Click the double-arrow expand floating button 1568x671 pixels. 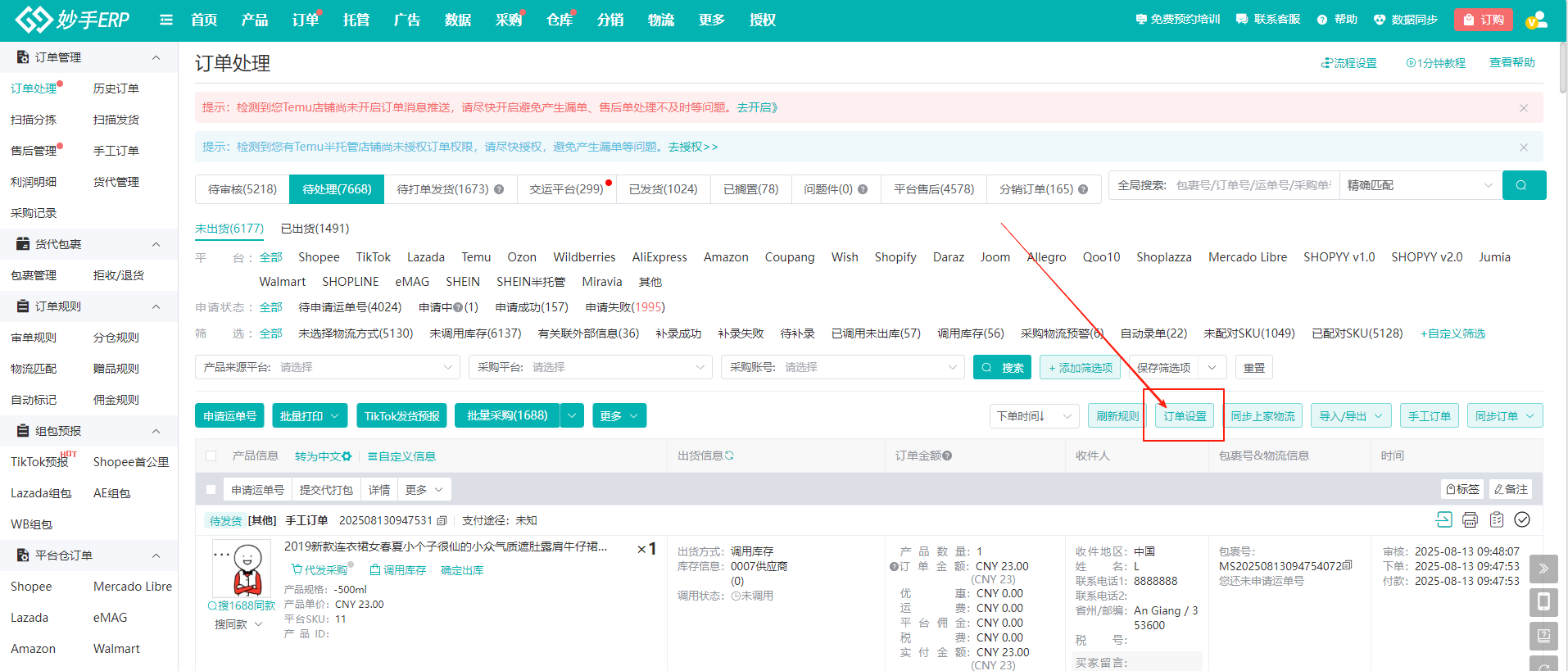pos(1543,569)
